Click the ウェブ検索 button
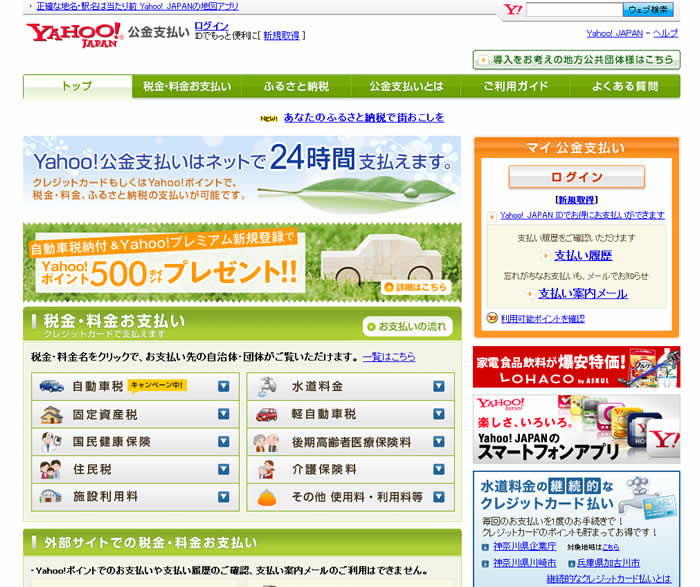Image resolution: width=700 pixels, height=587 pixels. click(648, 9)
